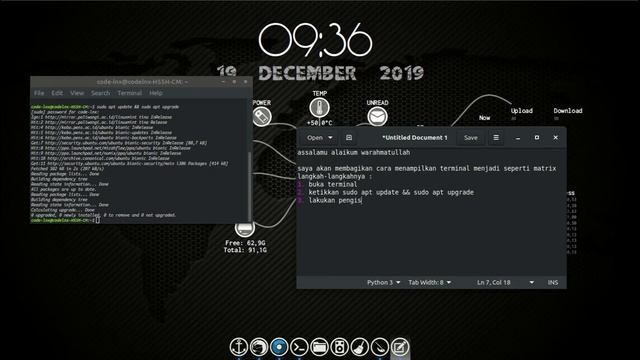
Task: Click the new document icon next to Open
Action: pos(349,138)
